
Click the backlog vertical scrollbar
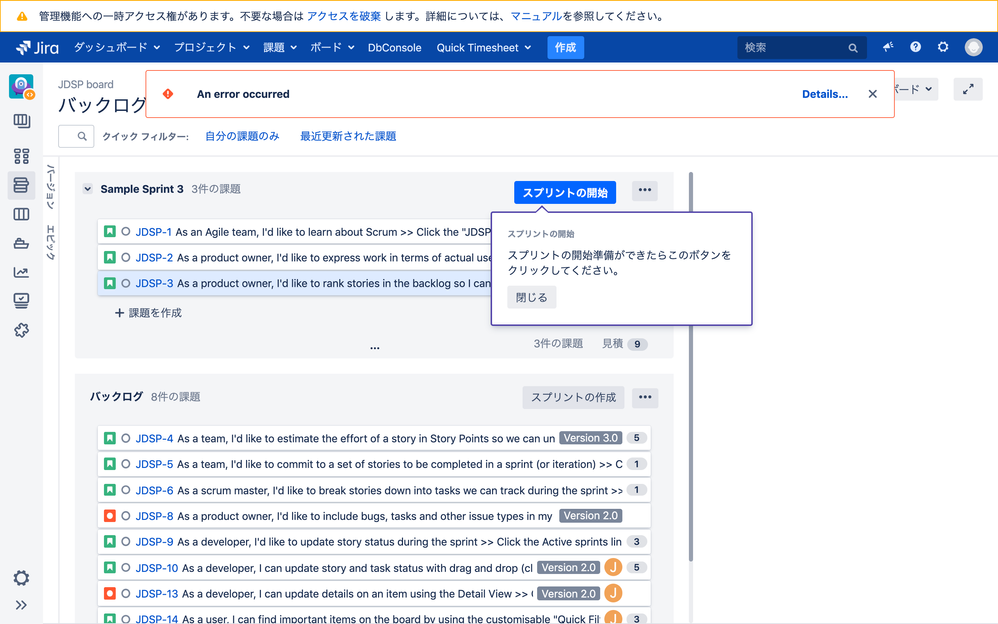(x=691, y=366)
